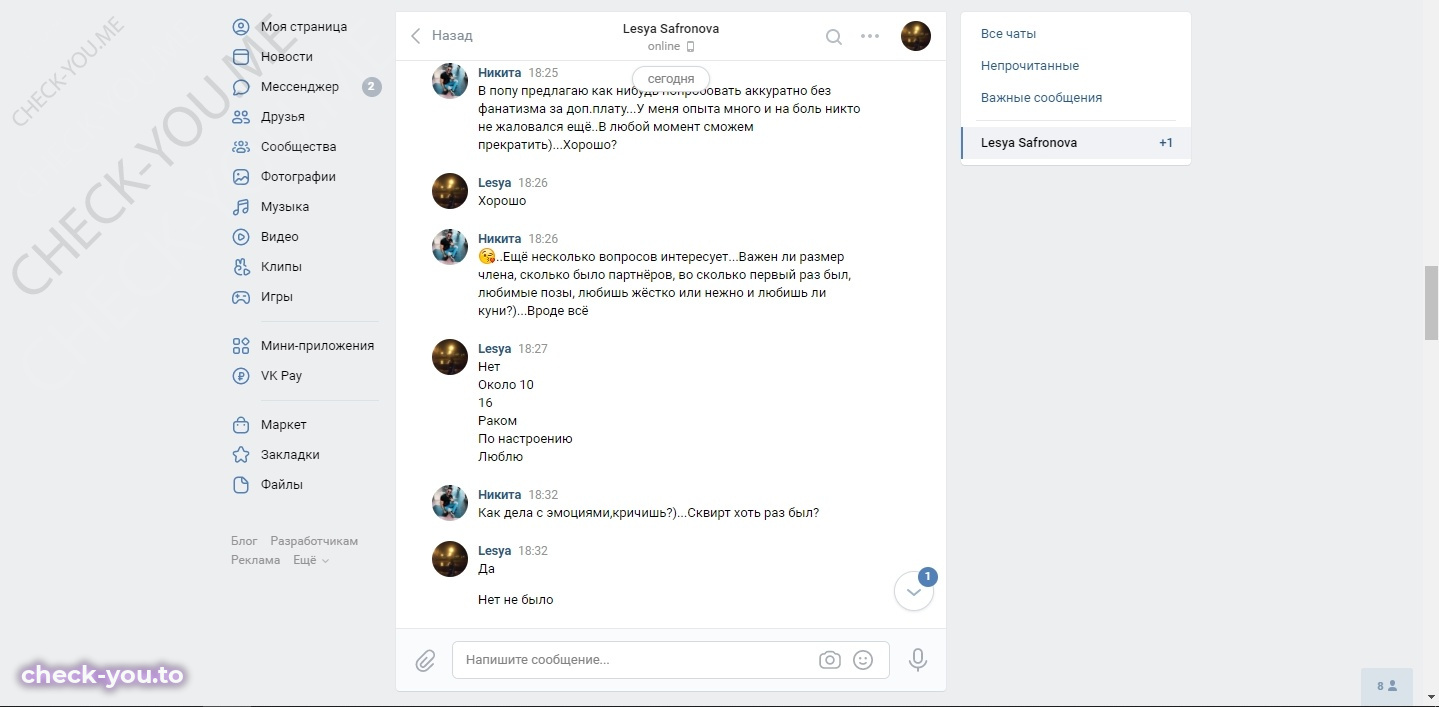
Task: Click the Мессенджер unread counter badge 2
Action: click(x=371, y=87)
